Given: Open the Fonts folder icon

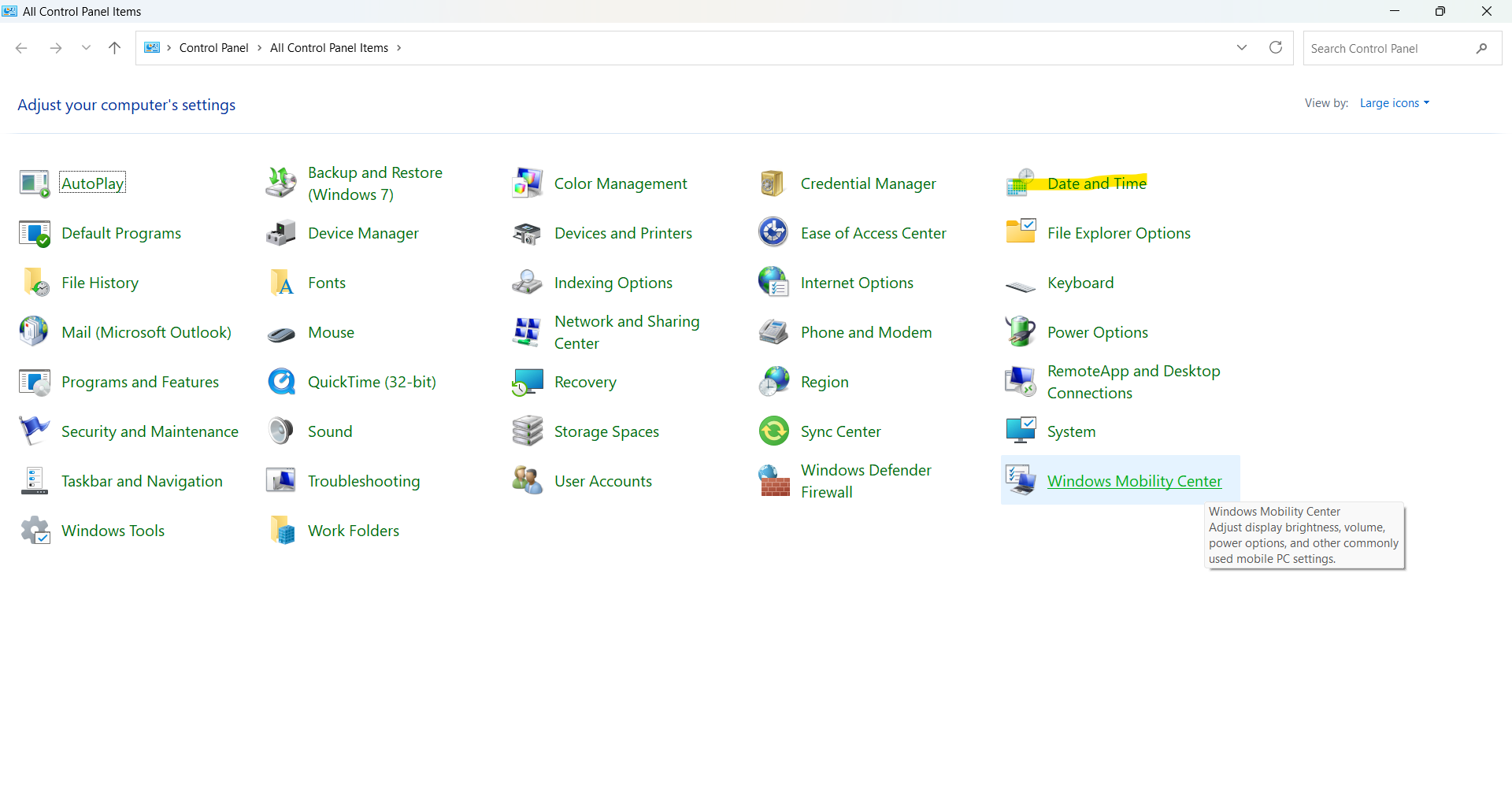Looking at the screenshot, I should [x=281, y=283].
